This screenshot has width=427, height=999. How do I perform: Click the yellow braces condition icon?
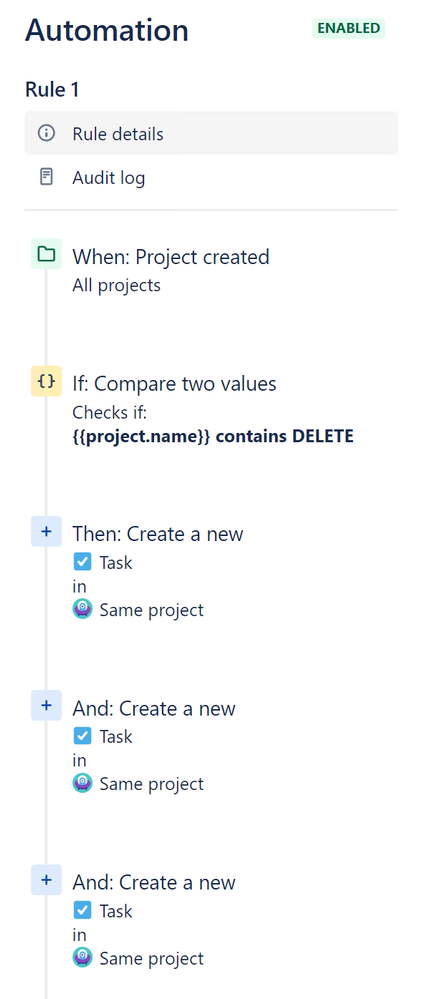[46, 382]
